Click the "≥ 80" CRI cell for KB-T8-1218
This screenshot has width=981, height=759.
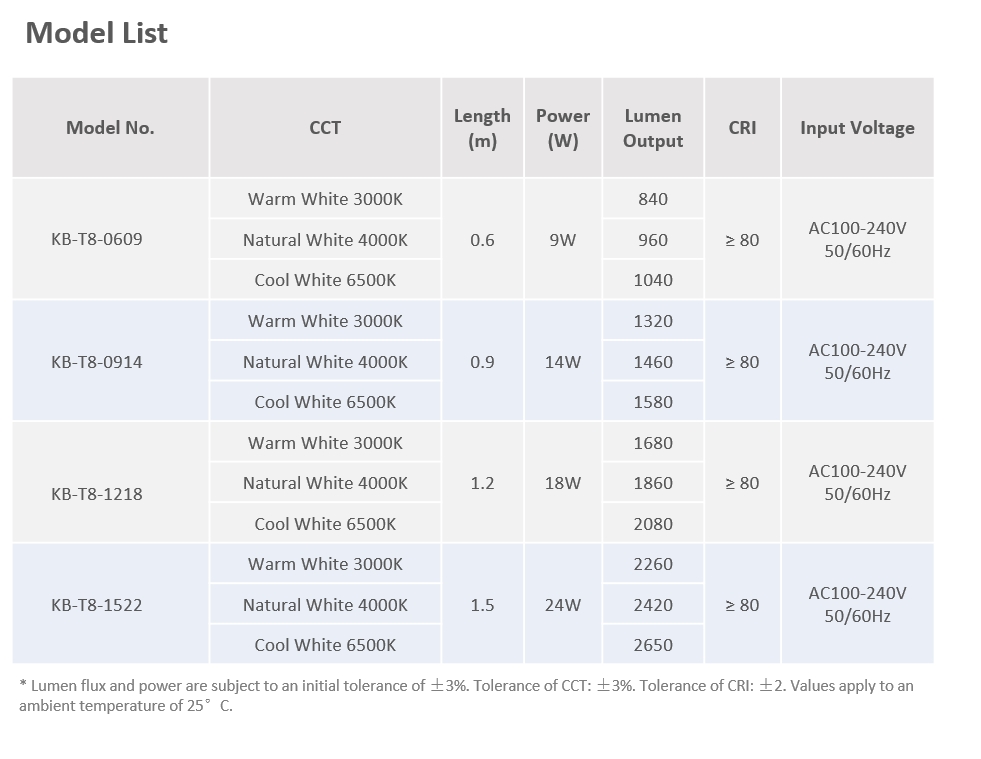click(x=743, y=483)
